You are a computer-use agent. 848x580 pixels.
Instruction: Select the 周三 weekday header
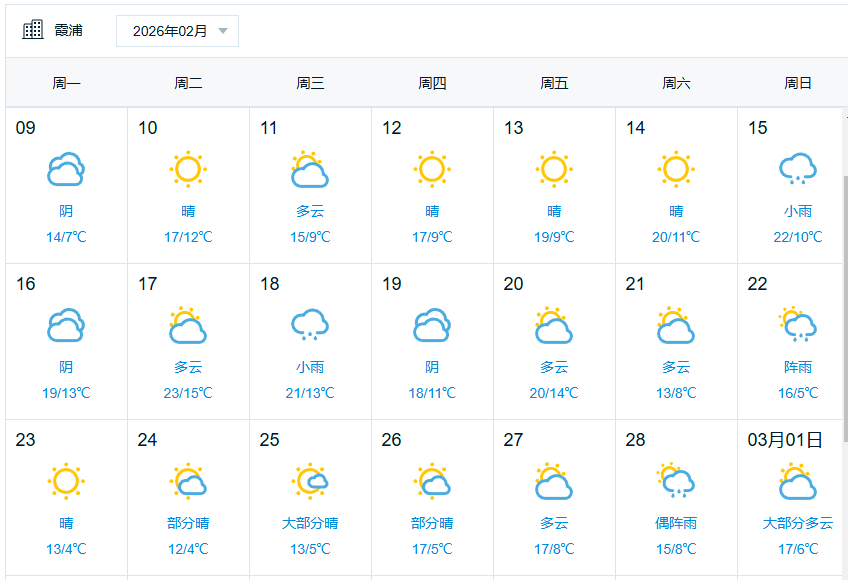point(310,84)
